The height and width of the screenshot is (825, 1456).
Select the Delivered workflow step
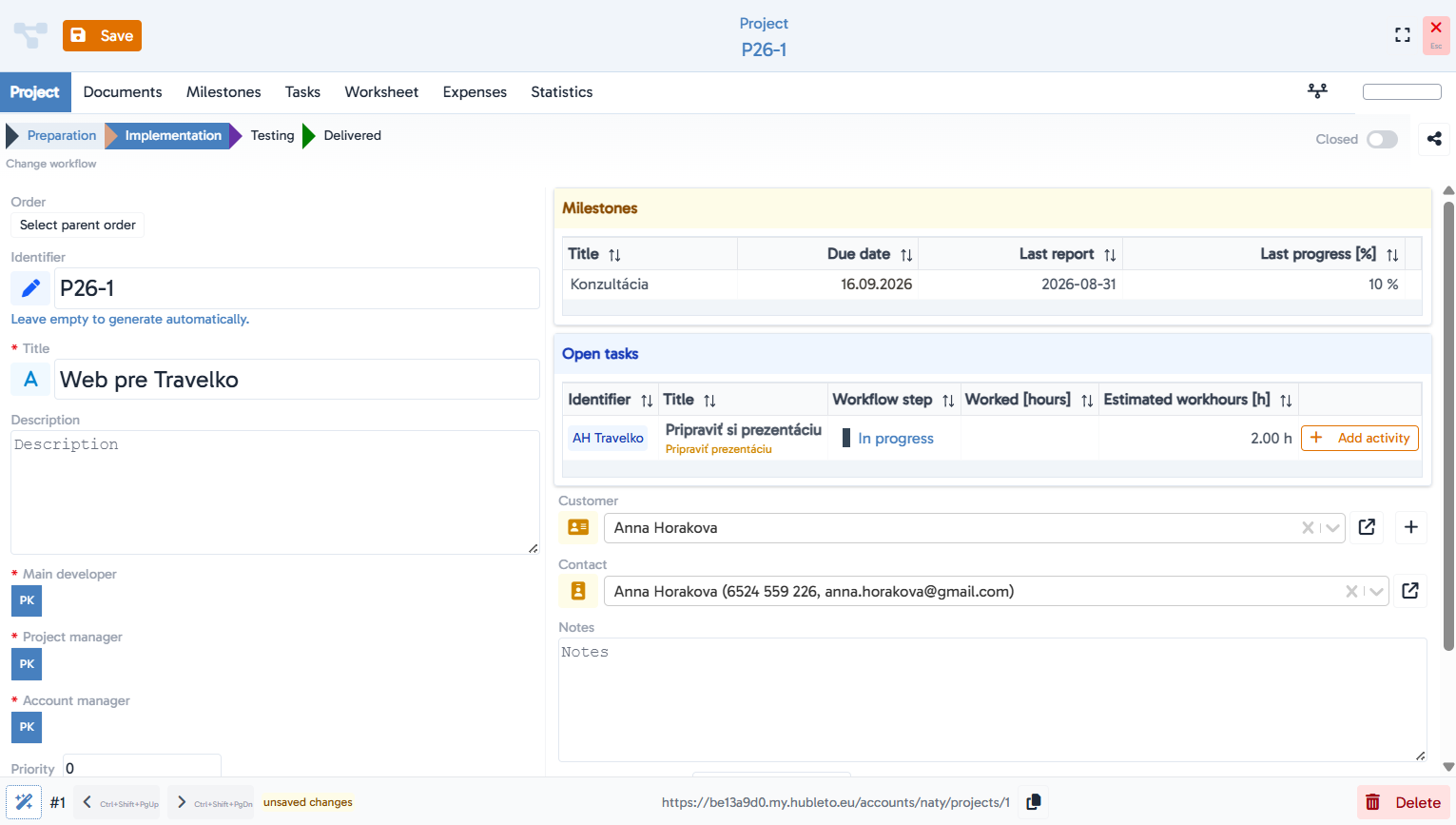coord(352,135)
